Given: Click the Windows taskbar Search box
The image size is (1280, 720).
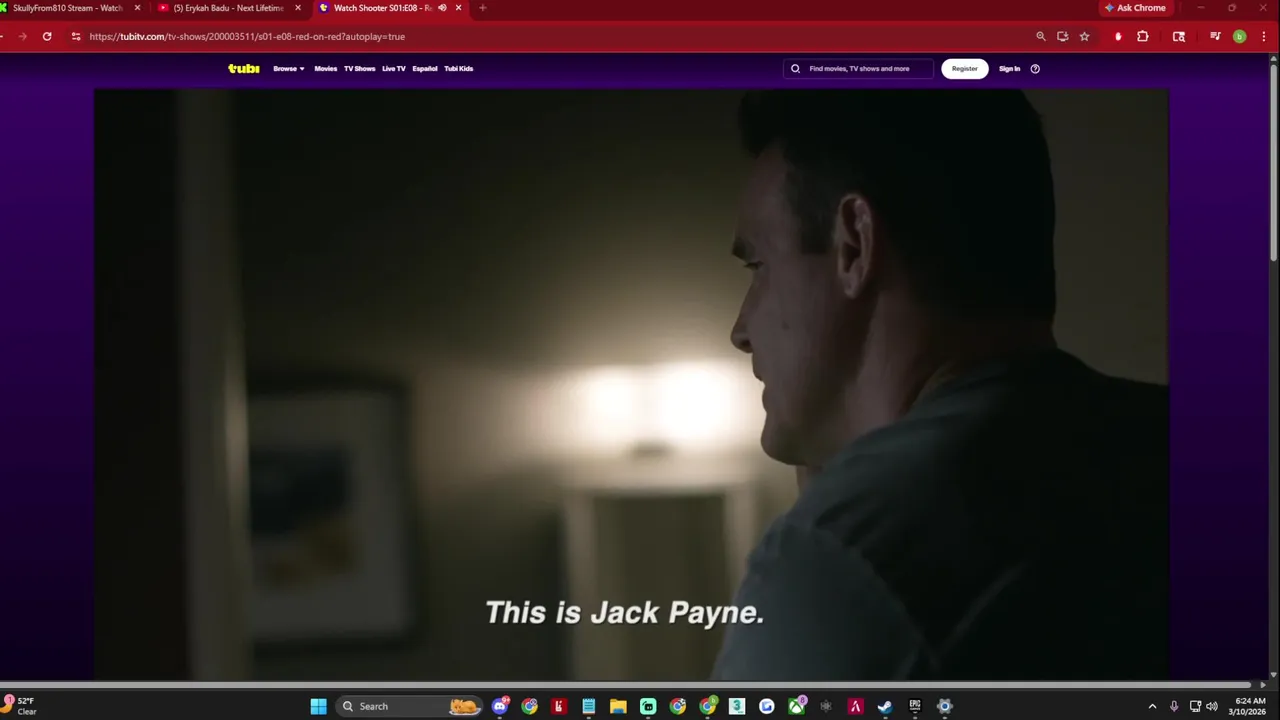Looking at the screenshot, I should pos(408,706).
